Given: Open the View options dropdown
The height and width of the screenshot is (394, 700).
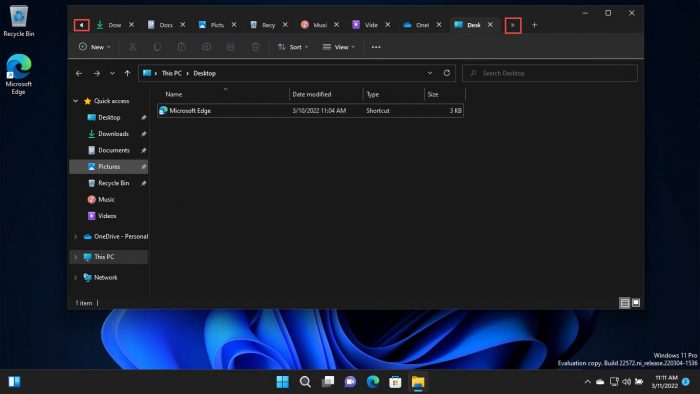Looking at the screenshot, I should click(x=339, y=47).
